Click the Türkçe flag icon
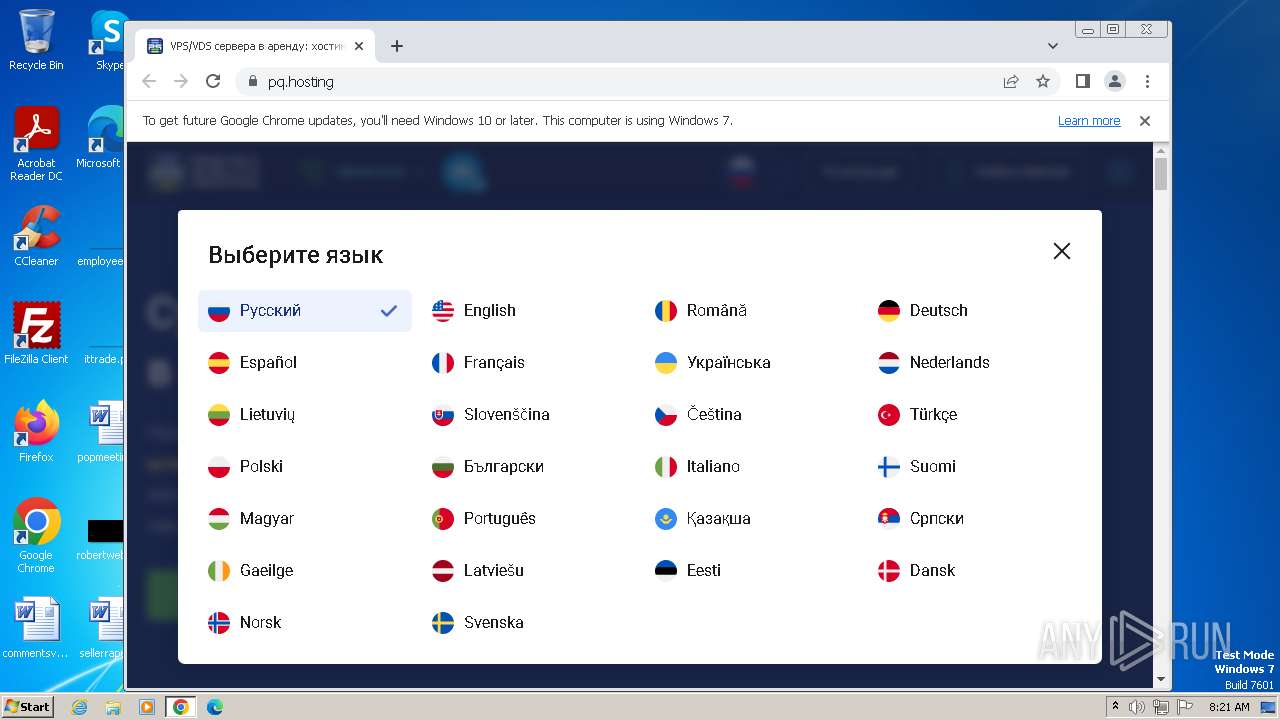 (889, 415)
